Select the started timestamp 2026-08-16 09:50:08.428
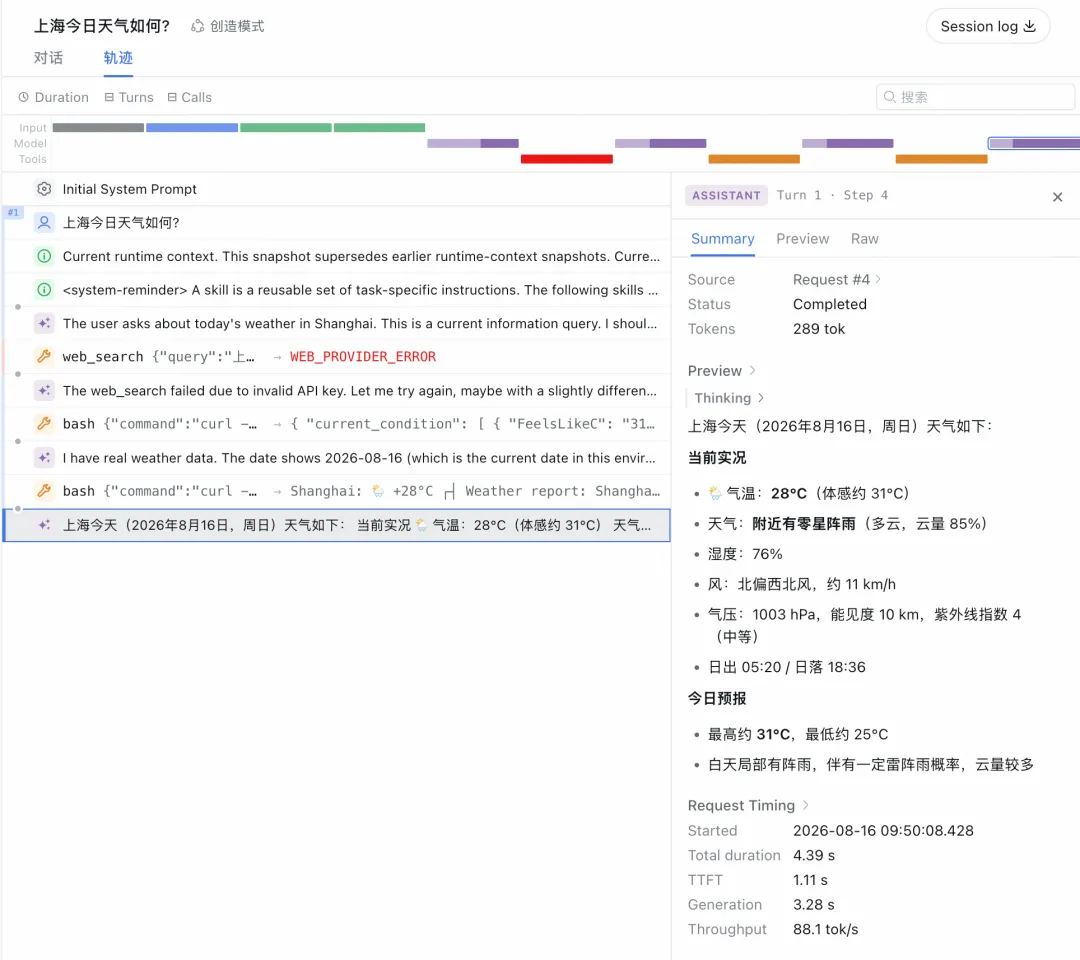The image size is (1080, 960). (x=883, y=831)
